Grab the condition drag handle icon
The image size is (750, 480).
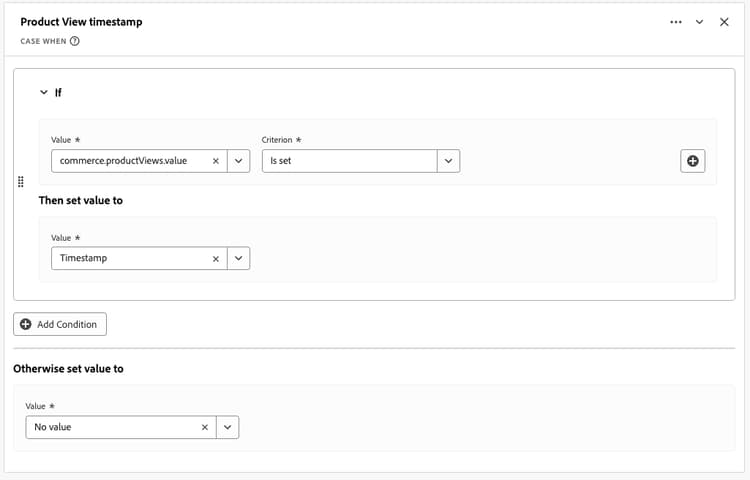[21, 182]
